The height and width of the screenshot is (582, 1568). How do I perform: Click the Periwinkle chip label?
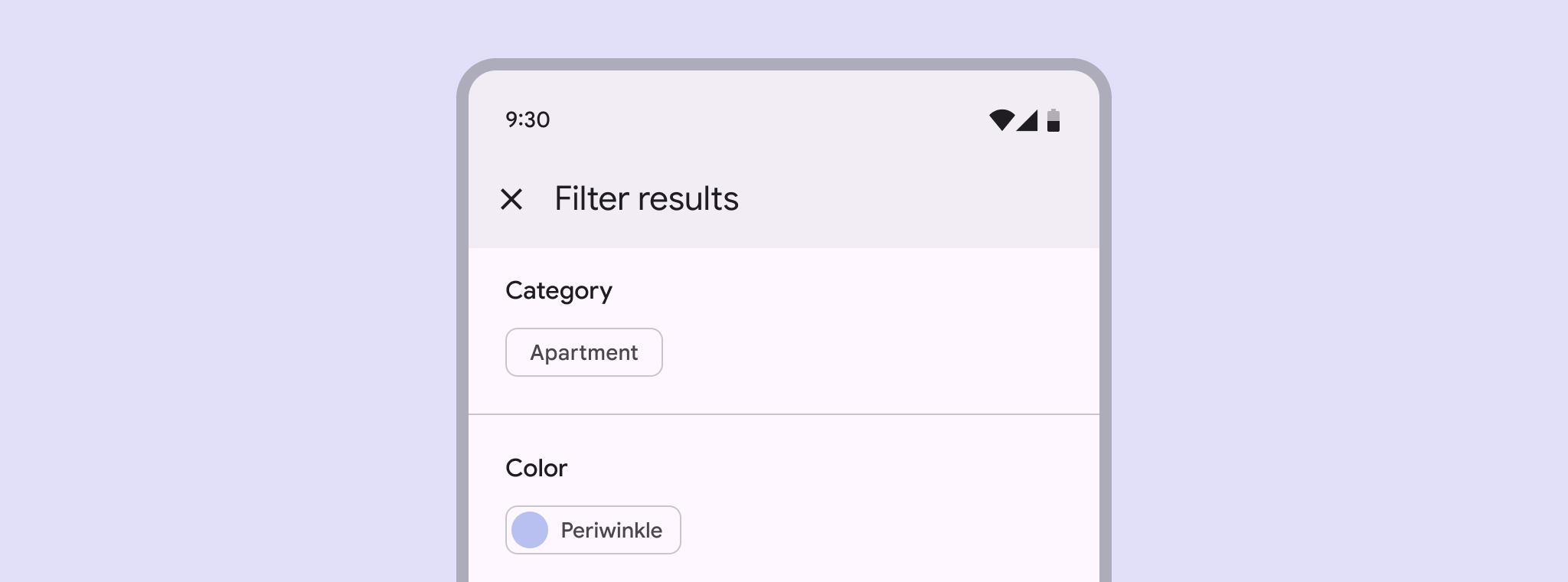[611, 530]
